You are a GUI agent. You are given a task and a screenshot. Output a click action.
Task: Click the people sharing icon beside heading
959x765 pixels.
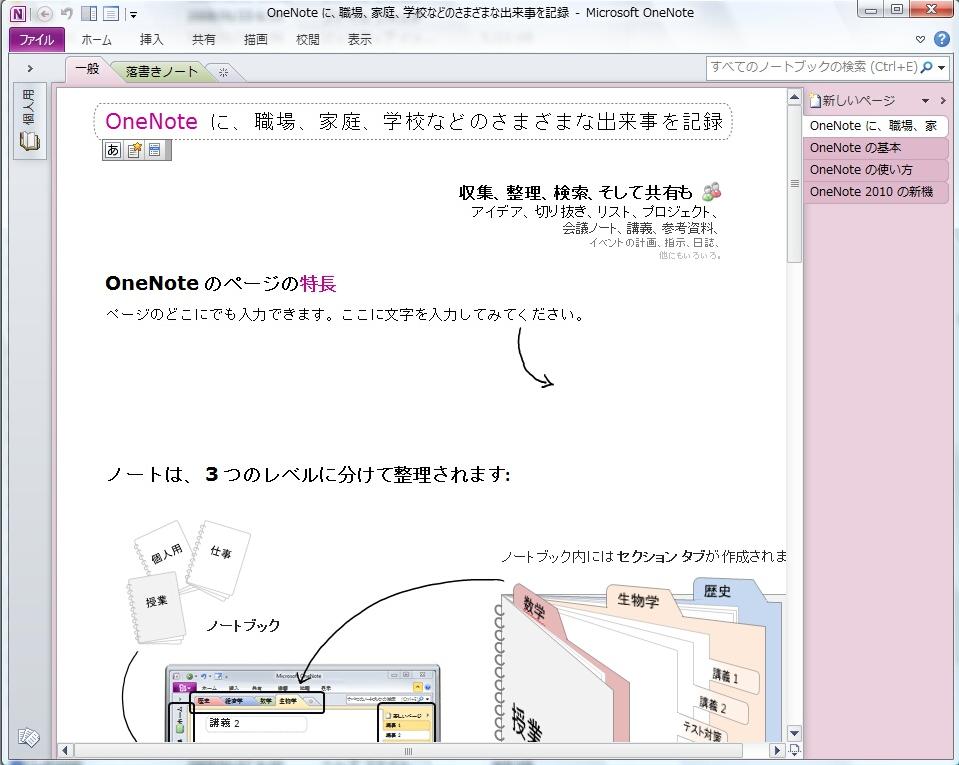(711, 191)
